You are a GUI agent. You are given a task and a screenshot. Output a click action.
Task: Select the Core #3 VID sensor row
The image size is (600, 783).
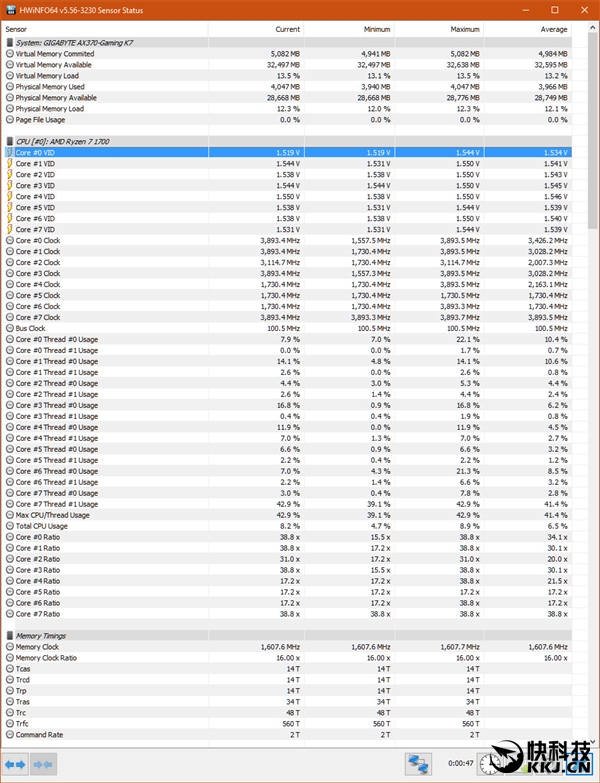click(287, 185)
